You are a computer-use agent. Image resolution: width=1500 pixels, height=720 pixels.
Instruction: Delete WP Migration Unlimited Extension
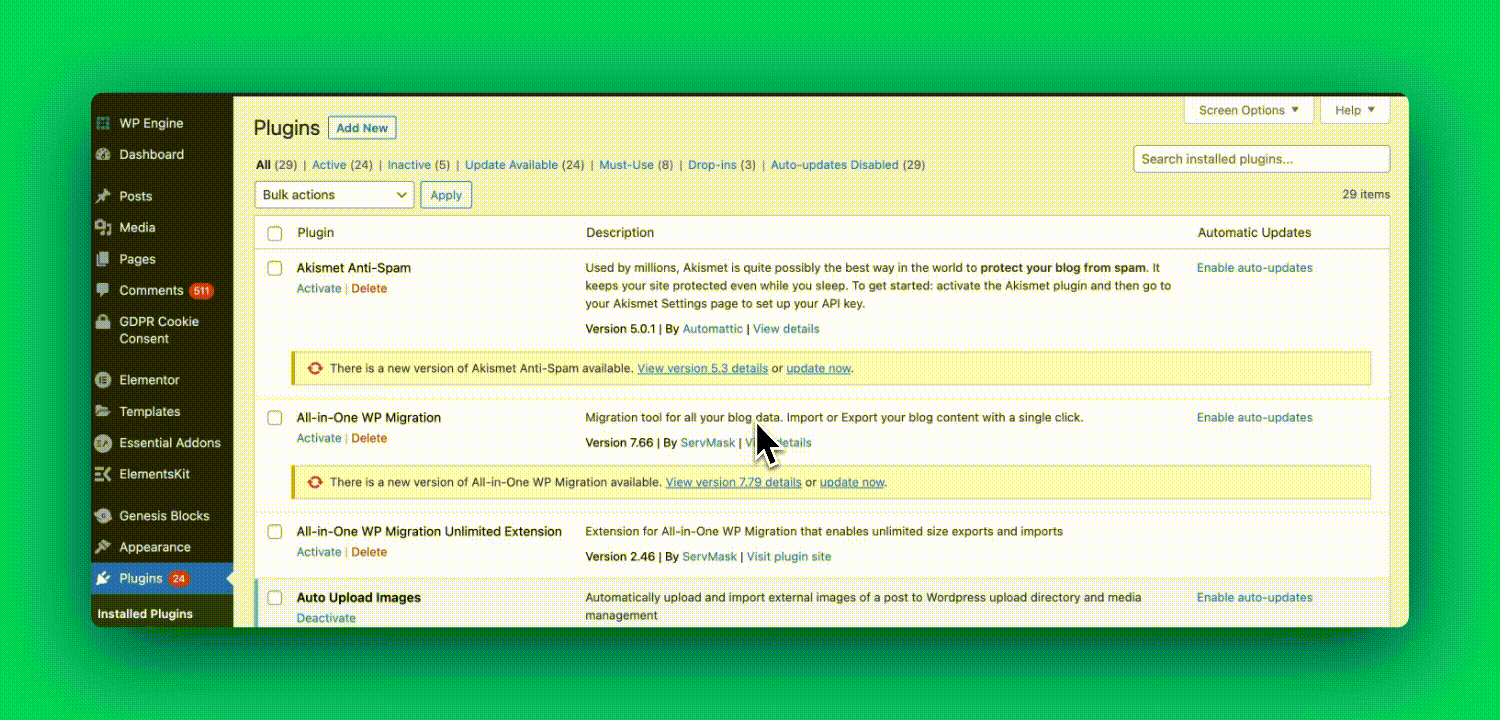369,553
